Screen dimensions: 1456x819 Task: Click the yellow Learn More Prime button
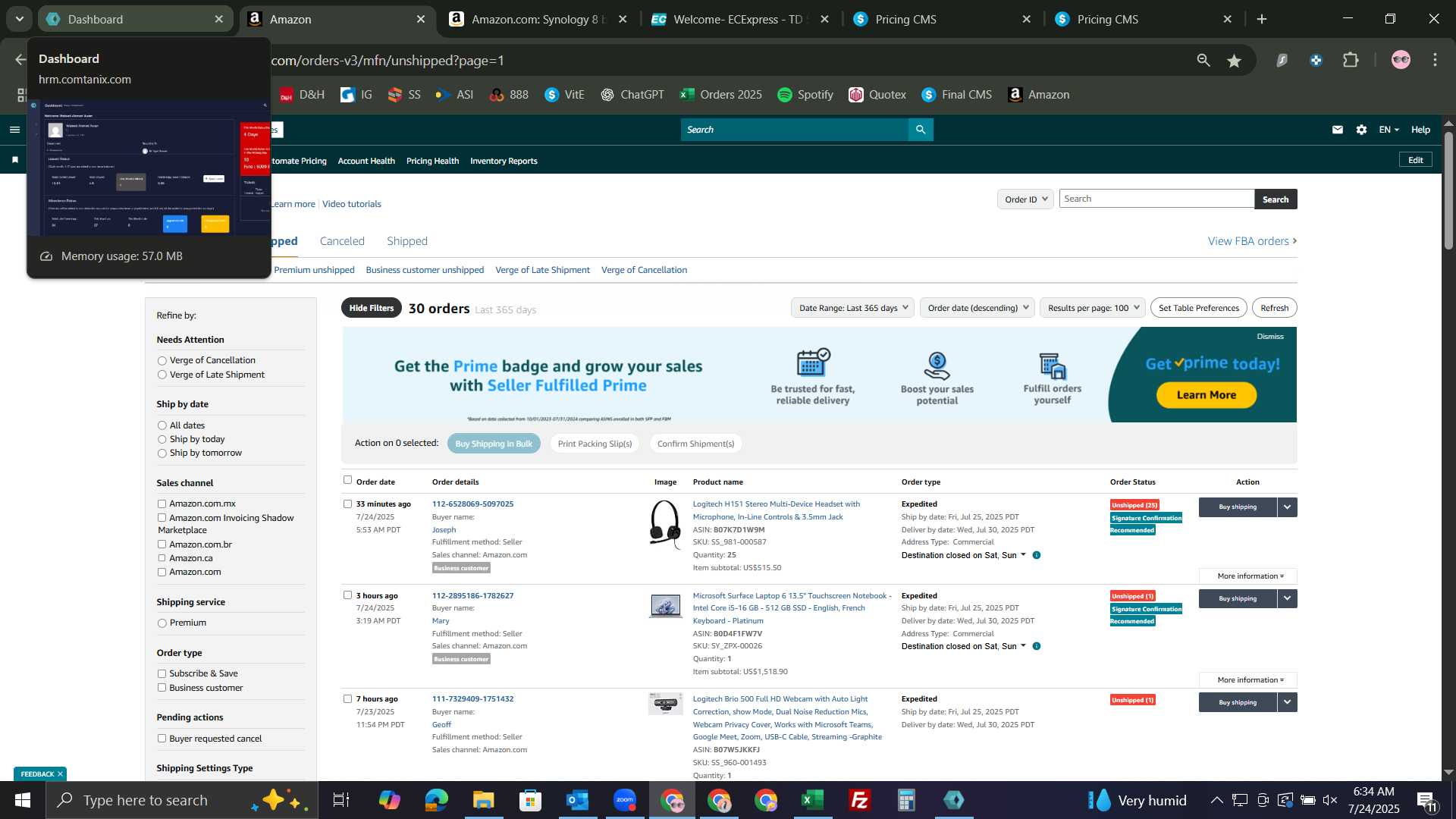(x=1207, y=395)
